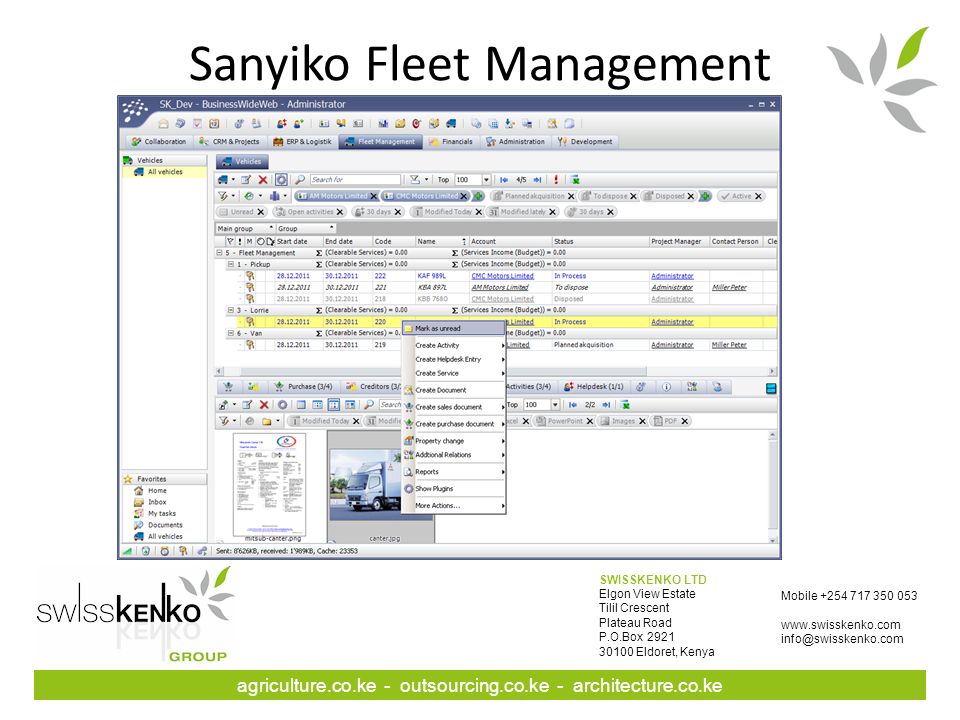
Task: Toggle the Modified Today chip in the vehicles filter
Action: coord(448,212)
